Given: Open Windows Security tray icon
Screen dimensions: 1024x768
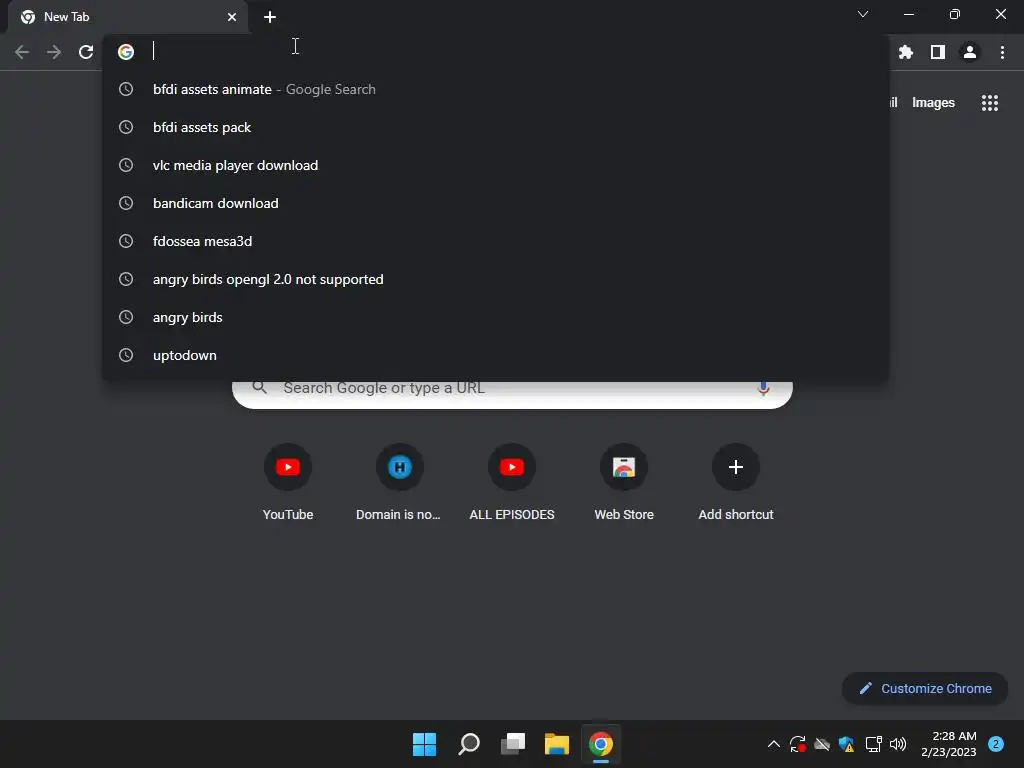Looking at the screenshot, I should coord(847,744).
